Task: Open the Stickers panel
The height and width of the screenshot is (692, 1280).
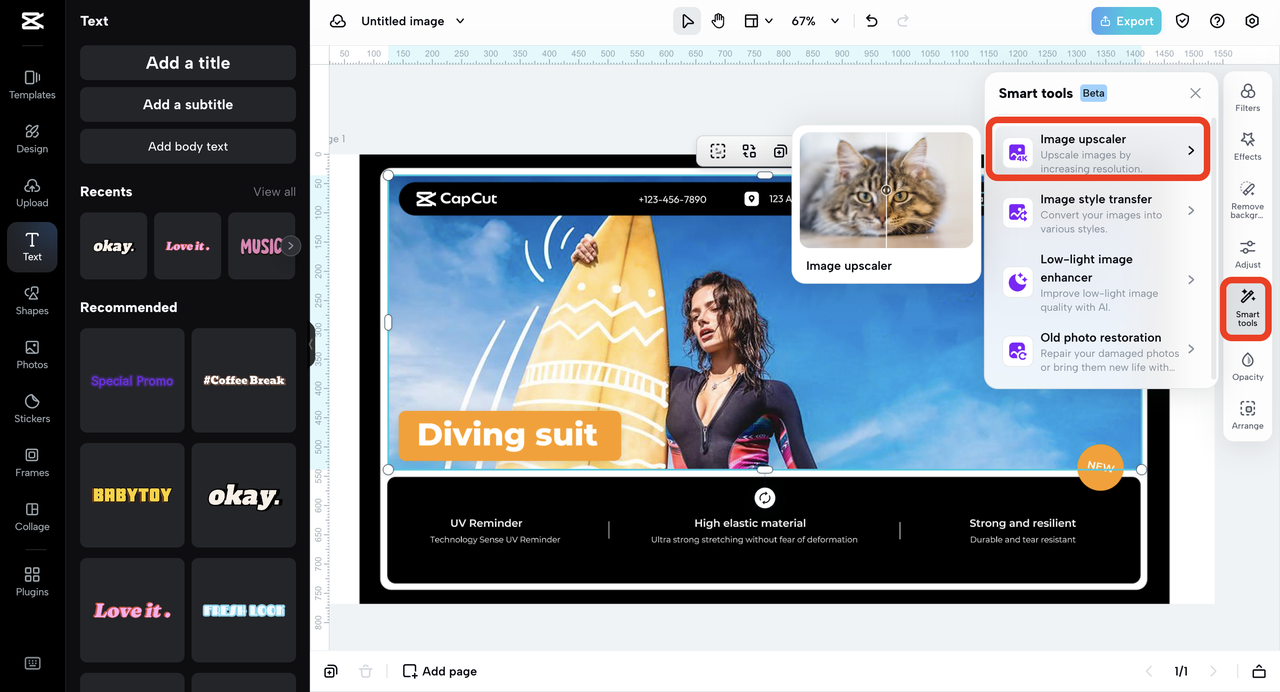Action: point(32,408)
